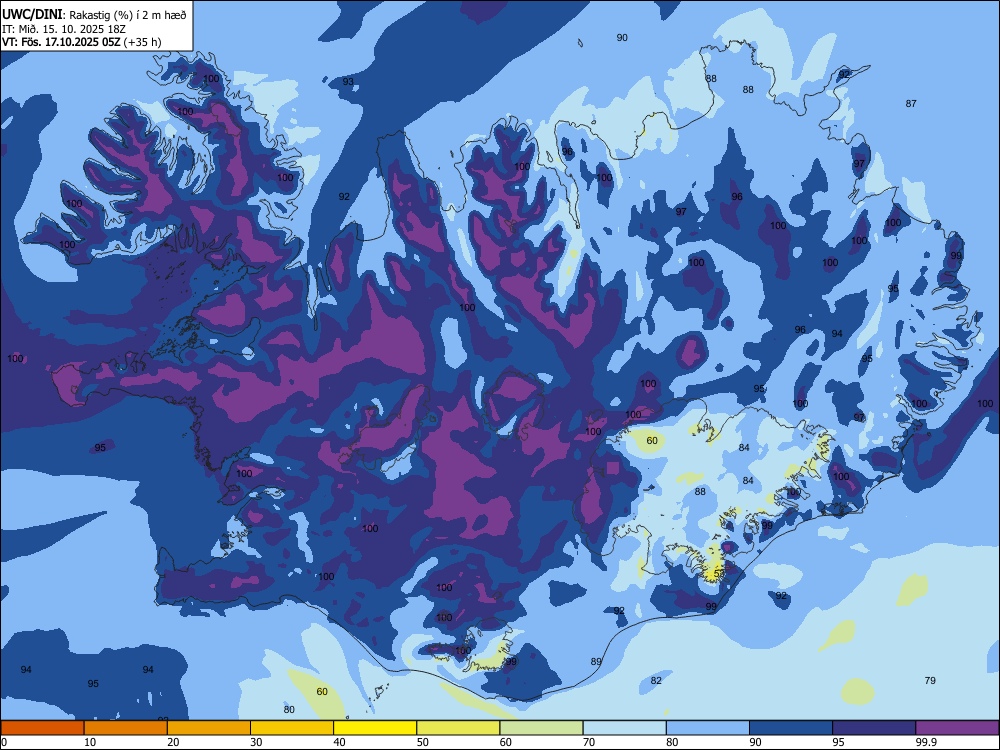Choose the 30–40 golden legend swatch
Viewport: 1000px width, 750px height.
pyautogui.click(x=292, y=728)
